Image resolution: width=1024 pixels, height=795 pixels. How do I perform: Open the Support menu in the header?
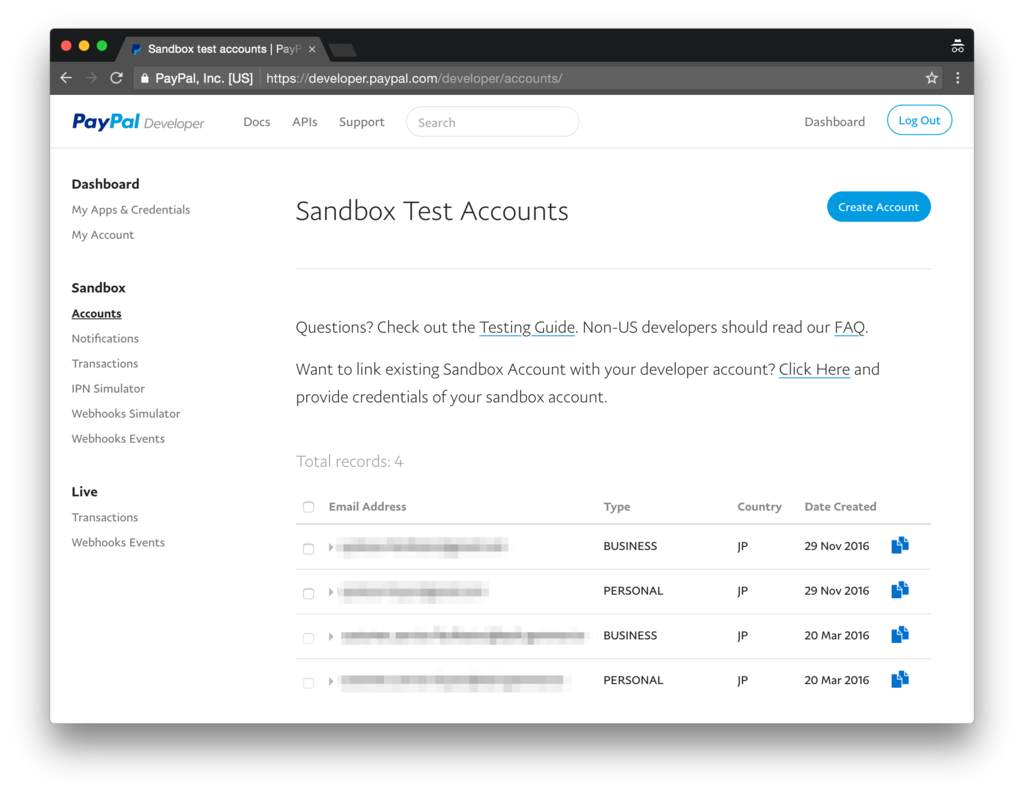point(361,122)
